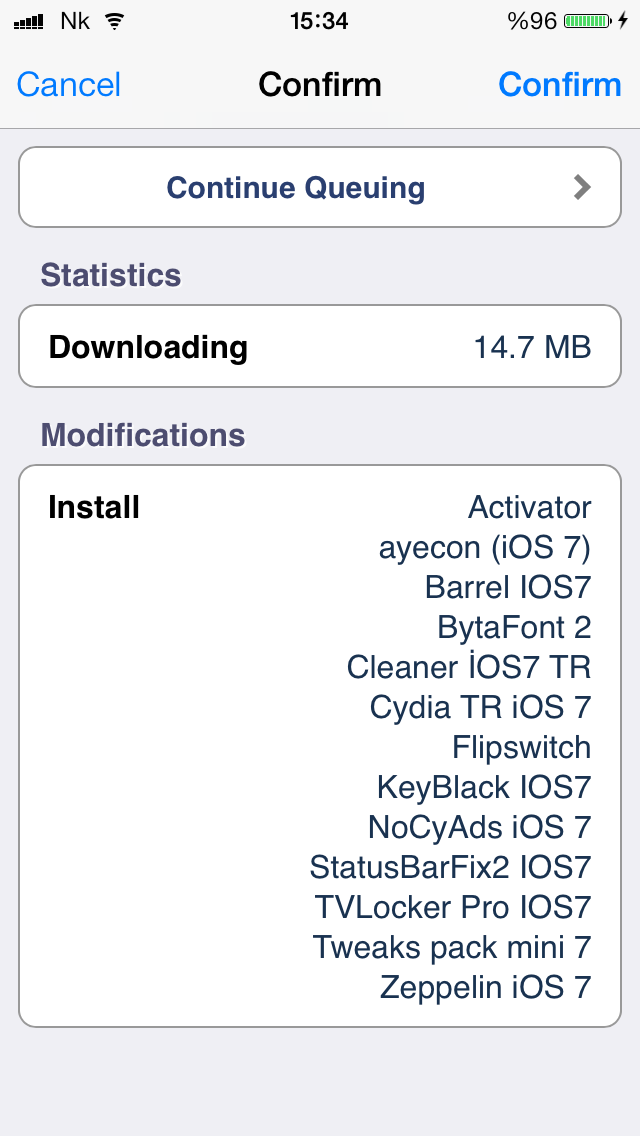
Task: Tap Cancel in the navigation bar
Action: pyautogui.click(x=68, y=85)
